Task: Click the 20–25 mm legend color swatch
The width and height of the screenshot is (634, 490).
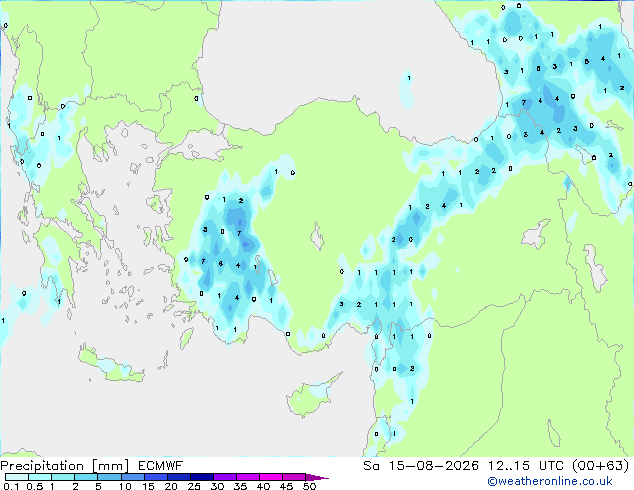Action: tap(178, 477)
